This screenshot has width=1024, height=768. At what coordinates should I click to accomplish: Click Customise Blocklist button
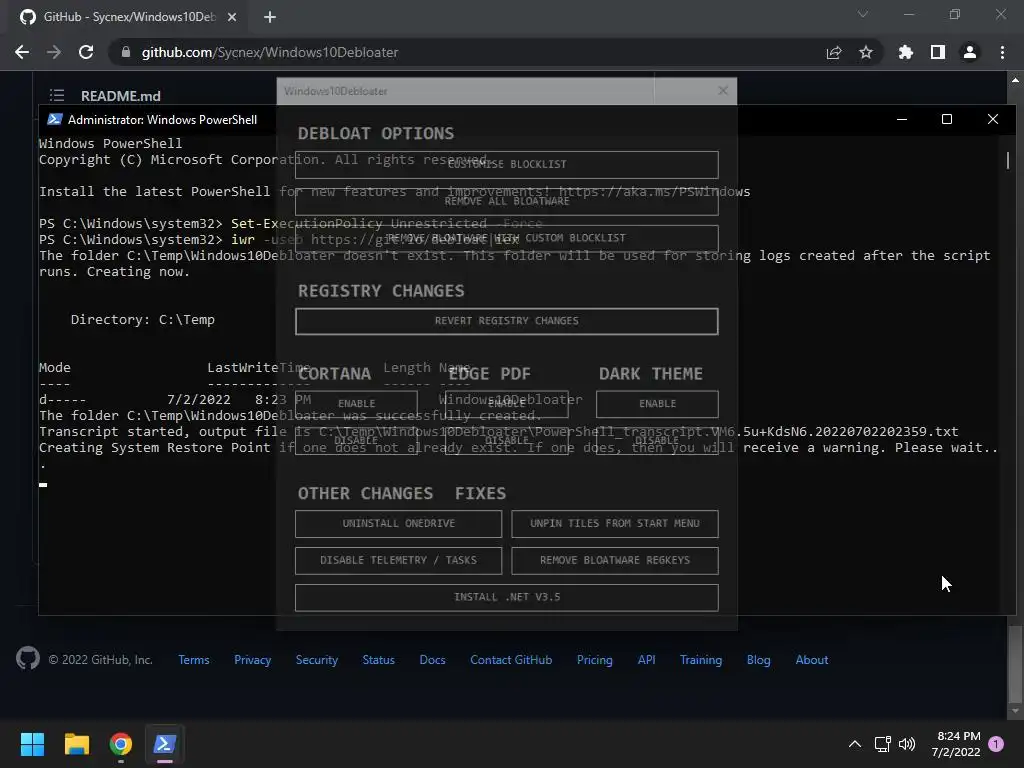[507, 165]
